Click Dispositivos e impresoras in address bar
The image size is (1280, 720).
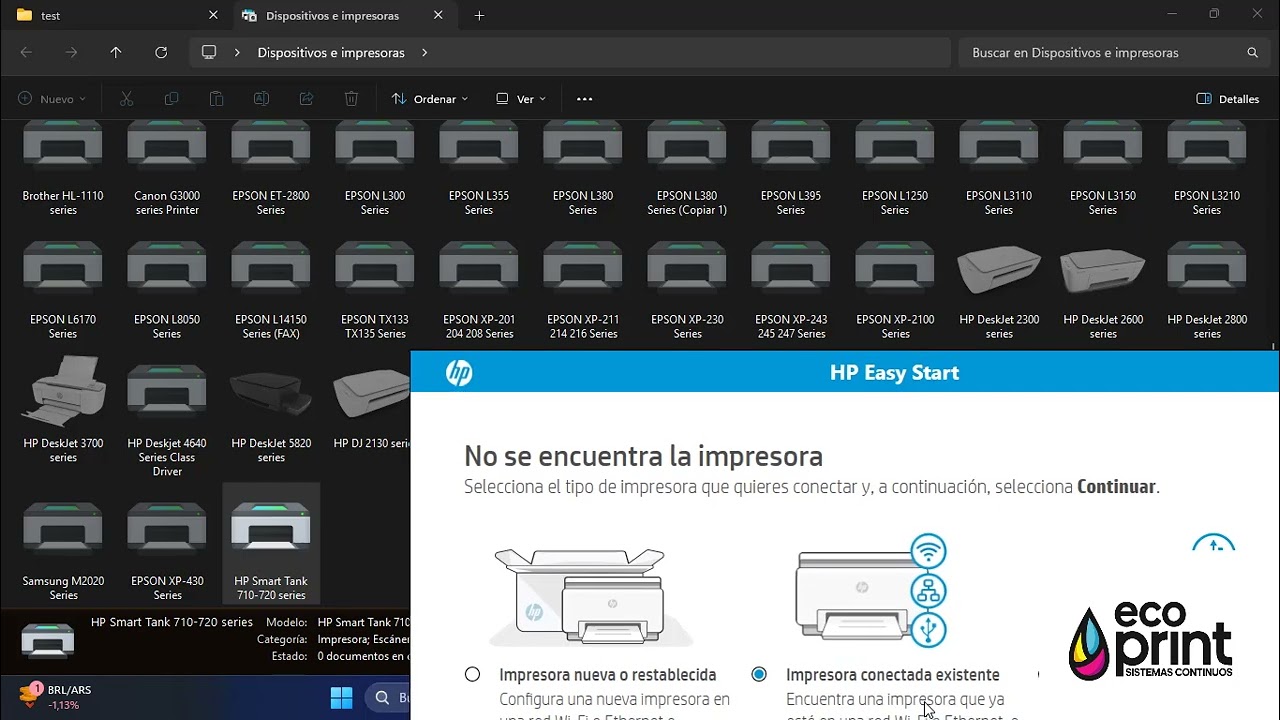pos(331,53)
